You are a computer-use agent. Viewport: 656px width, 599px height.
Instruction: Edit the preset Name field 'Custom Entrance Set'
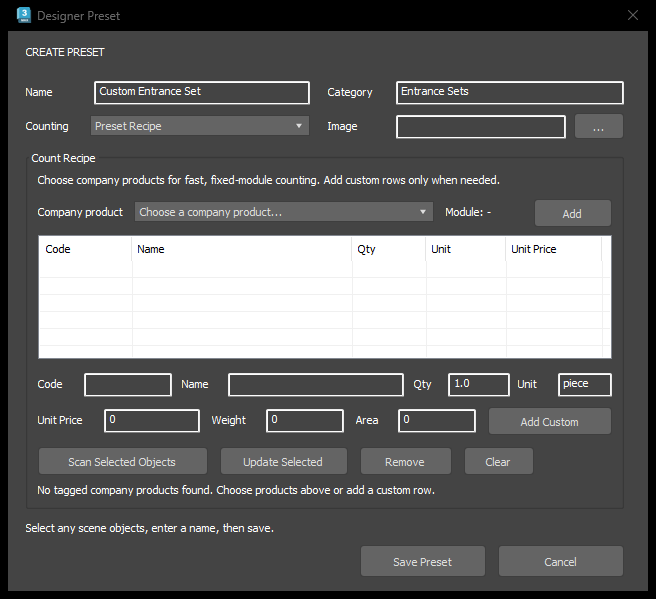[202, 92]
